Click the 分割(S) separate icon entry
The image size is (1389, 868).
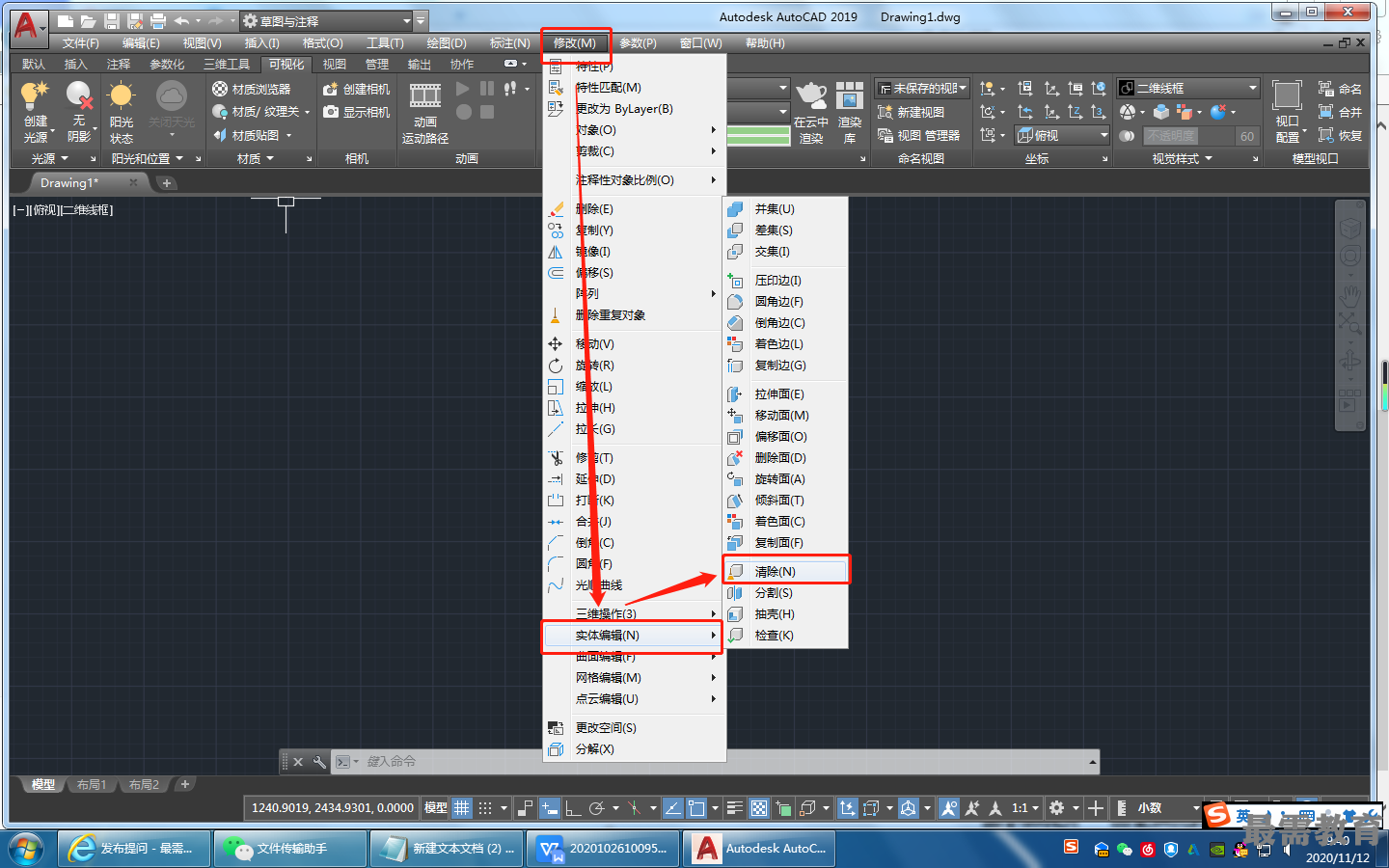(x=735, y=592)
